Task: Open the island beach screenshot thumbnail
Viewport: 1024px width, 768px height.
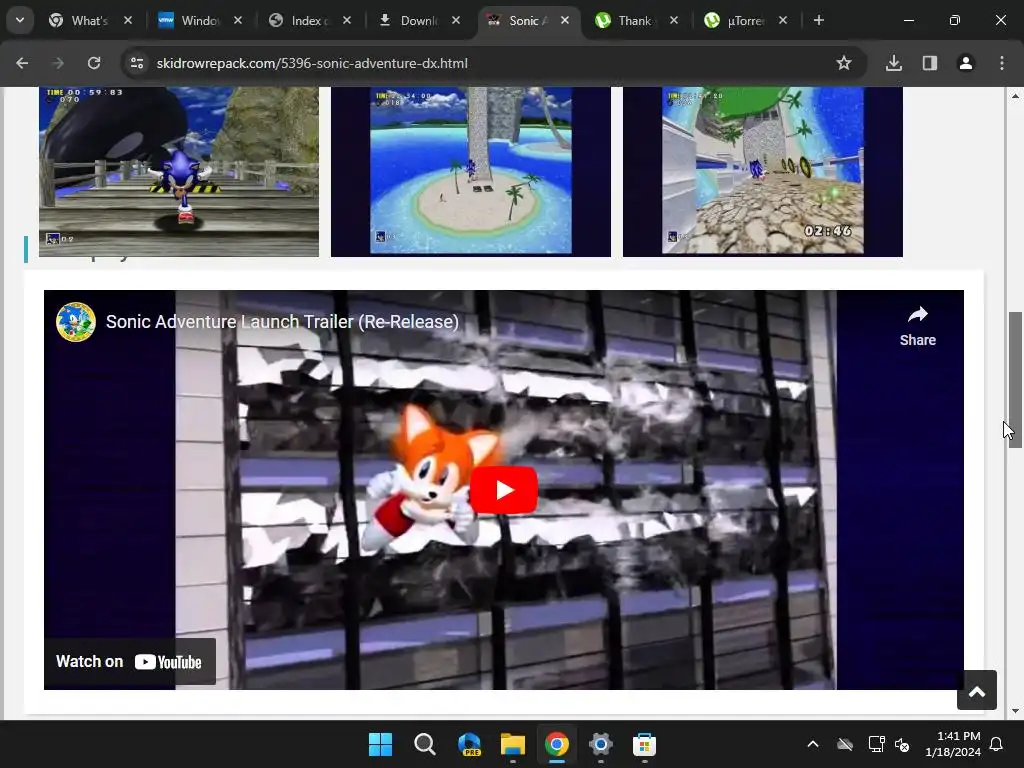Action: [x=471, y=172]
